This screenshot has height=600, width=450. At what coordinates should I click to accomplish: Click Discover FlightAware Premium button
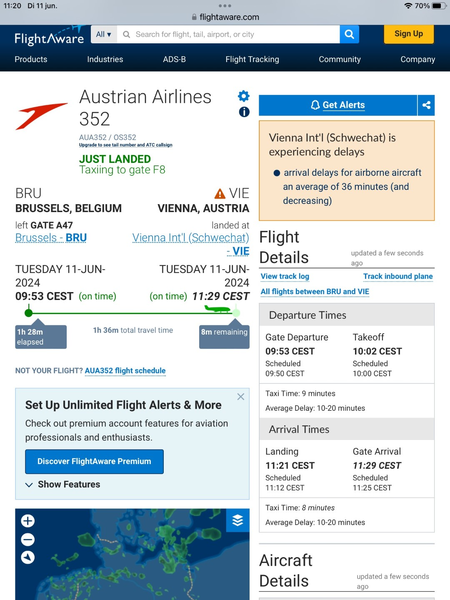(x=95, y=461)
